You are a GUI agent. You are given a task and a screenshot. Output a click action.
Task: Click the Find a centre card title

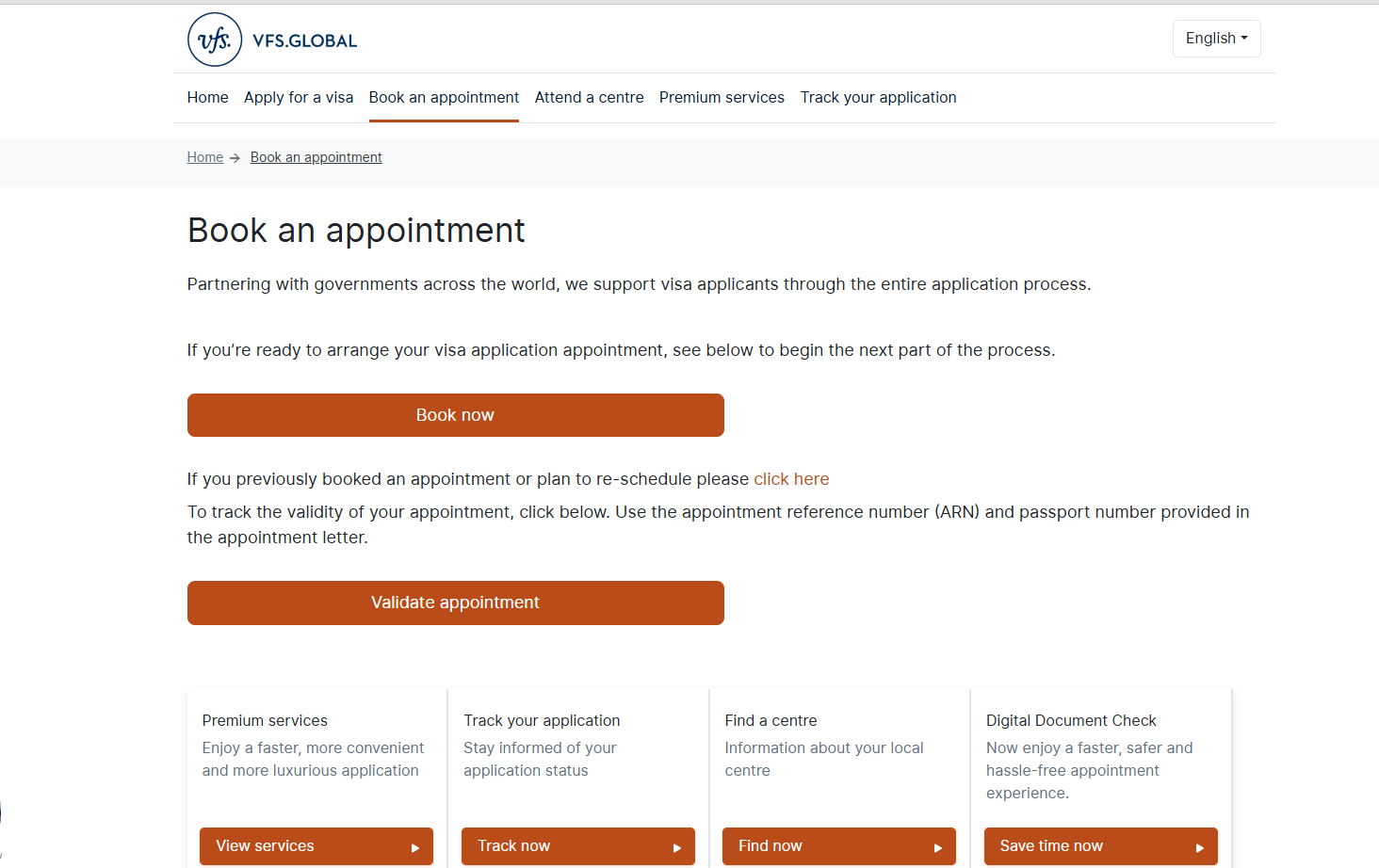coord(771,720)
